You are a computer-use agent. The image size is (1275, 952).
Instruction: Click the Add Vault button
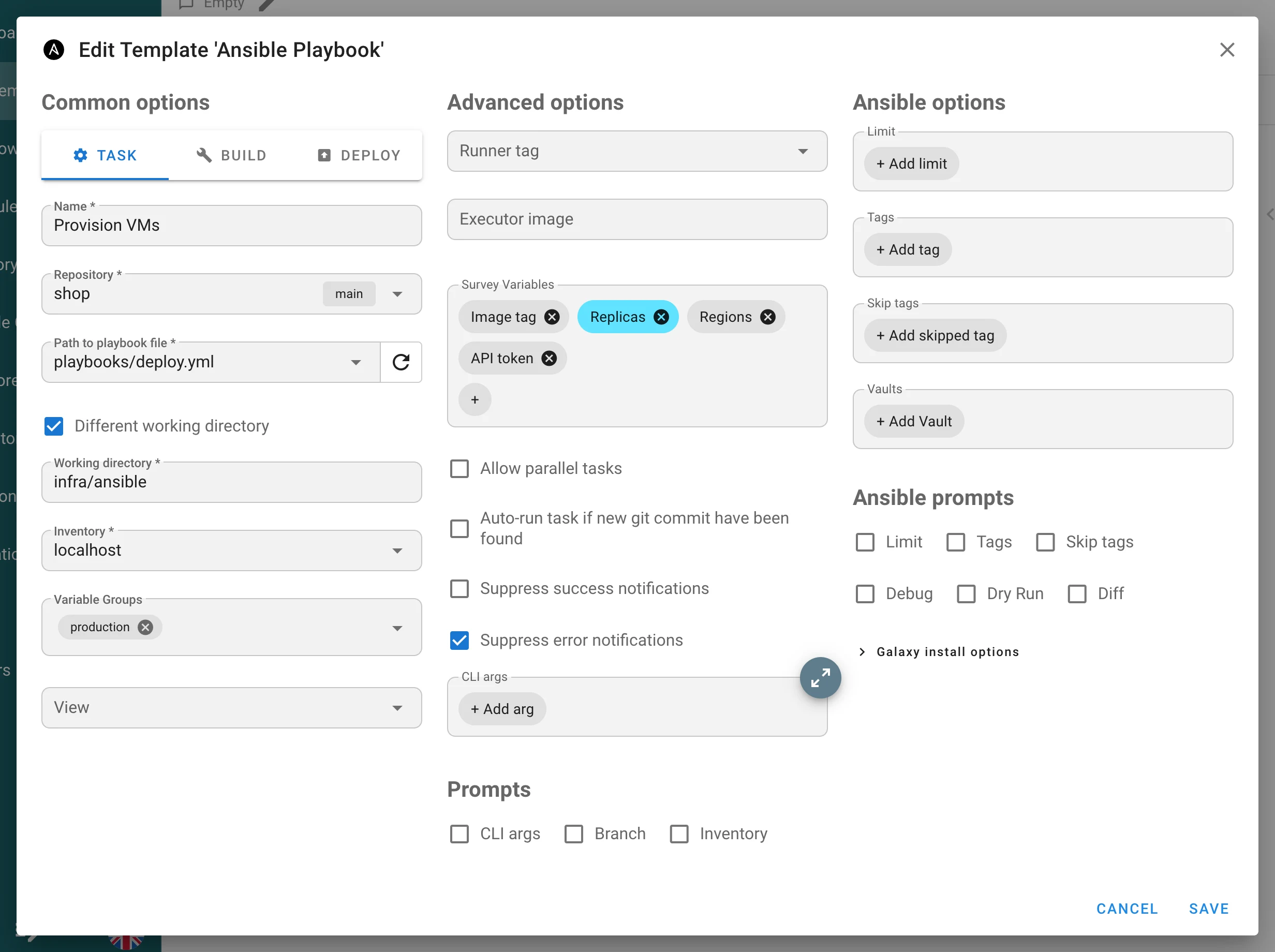click(914, 421)
